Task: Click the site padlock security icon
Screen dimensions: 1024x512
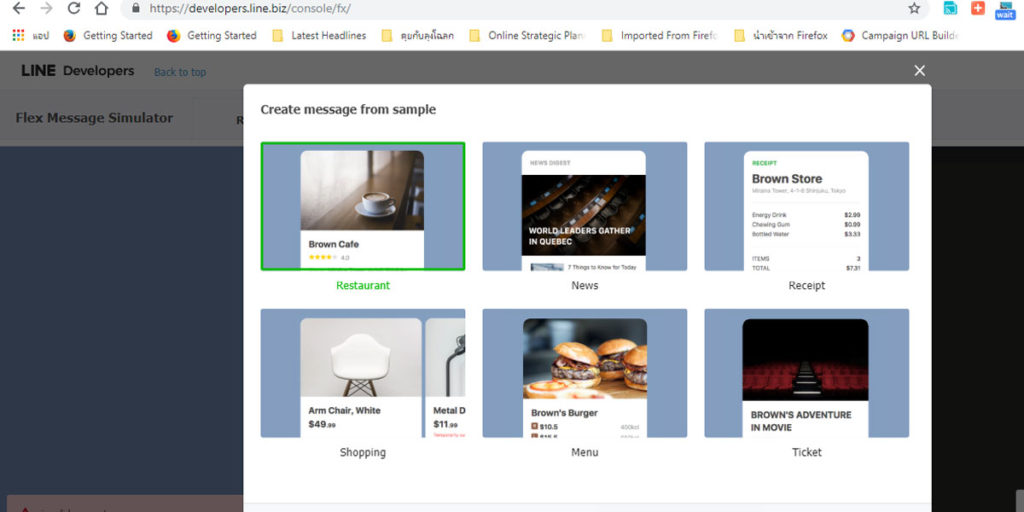Action: (x=136, y=8)
